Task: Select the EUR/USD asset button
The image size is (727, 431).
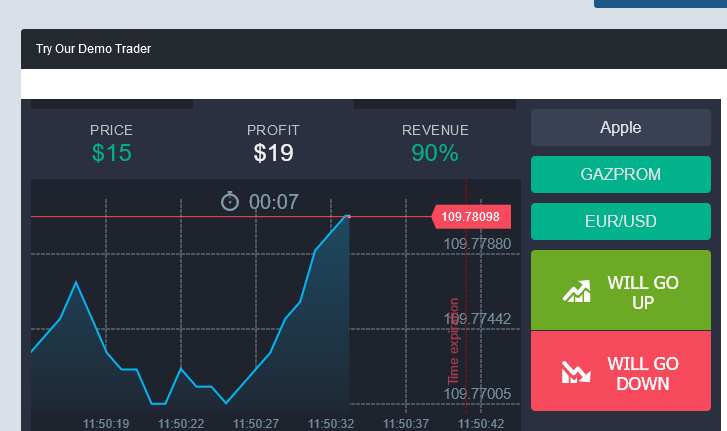Action: tap(620, 221)
